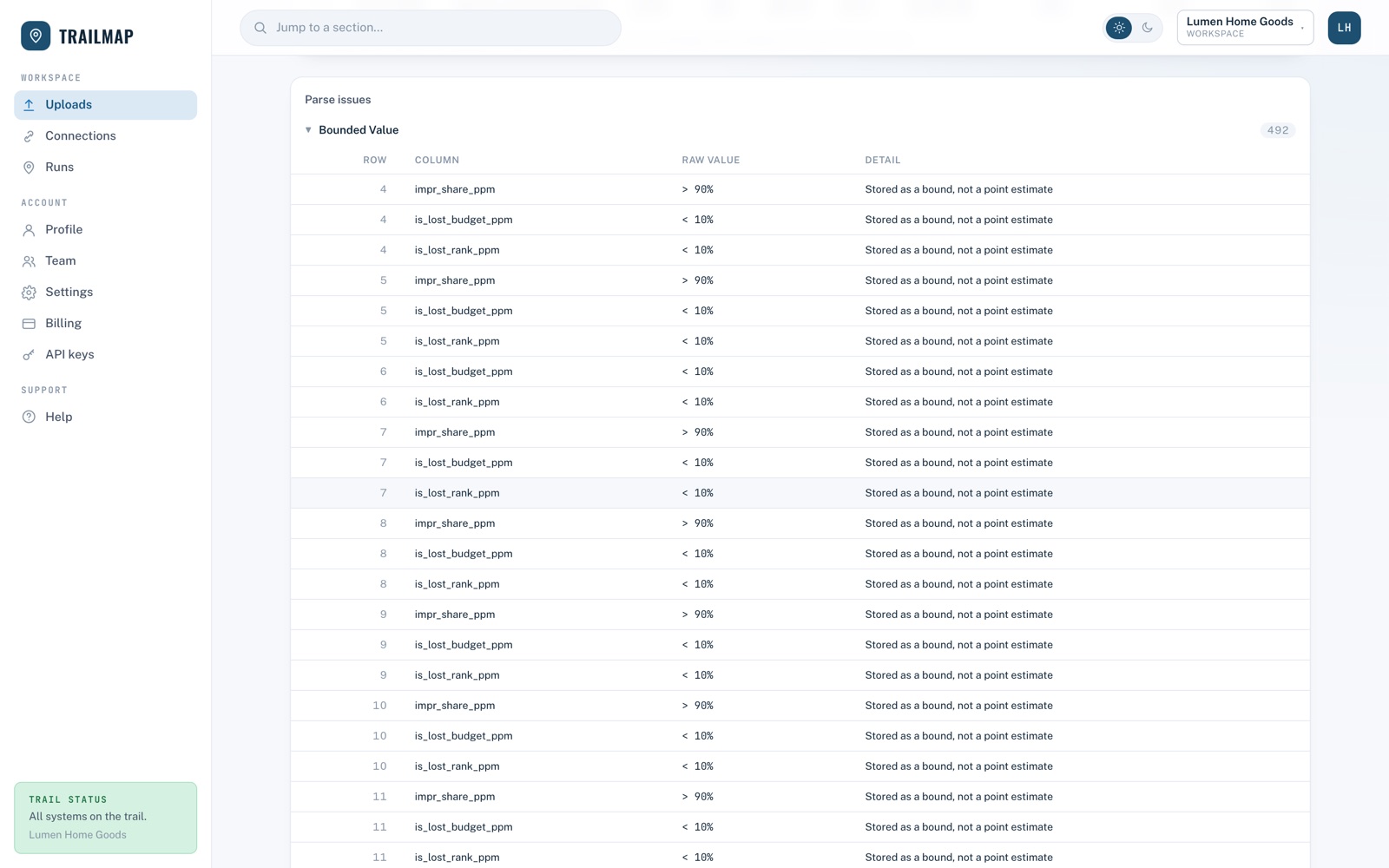Screen dimensions: 1389x868
Task: Click the Billing card icon
Action: (x=29, y=324)
